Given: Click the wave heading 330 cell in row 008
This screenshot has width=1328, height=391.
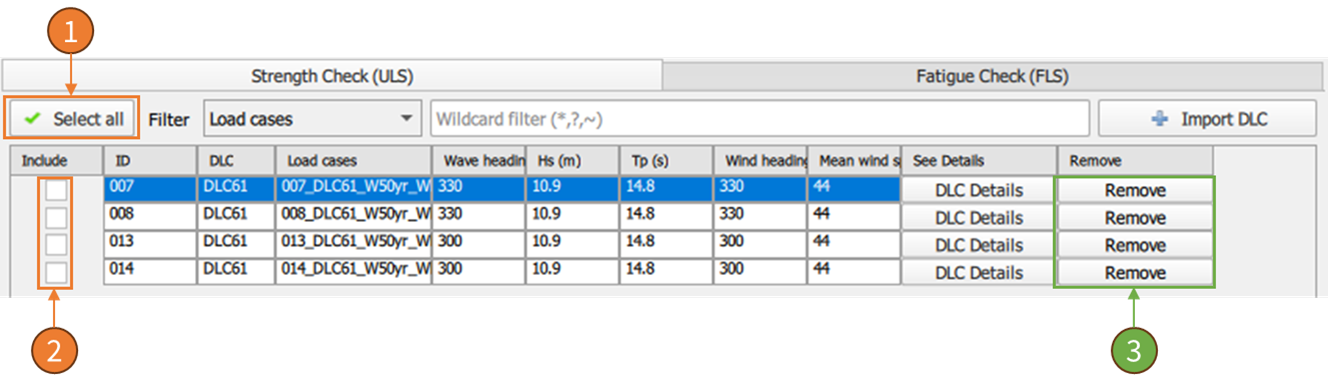Looking at the screenshot, I should coord(478,217).
